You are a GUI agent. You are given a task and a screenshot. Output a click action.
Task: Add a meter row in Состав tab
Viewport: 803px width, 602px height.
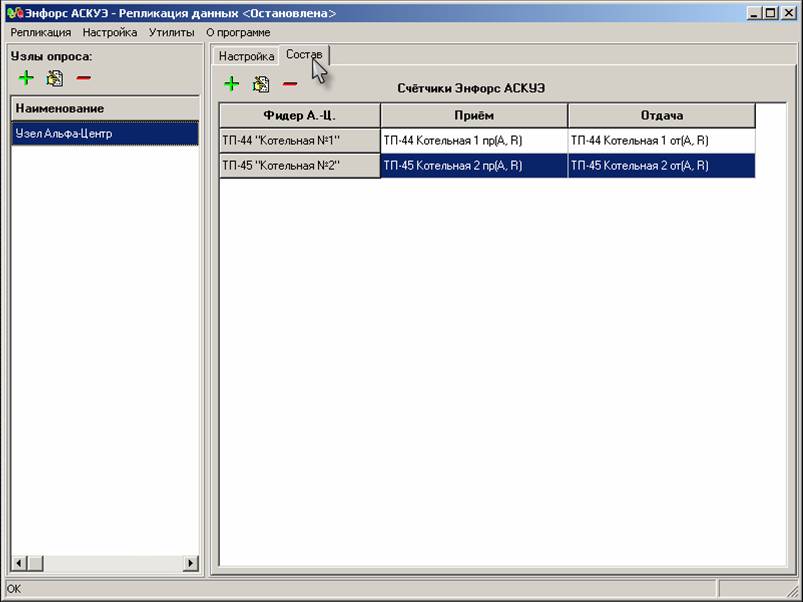point(231,84)
